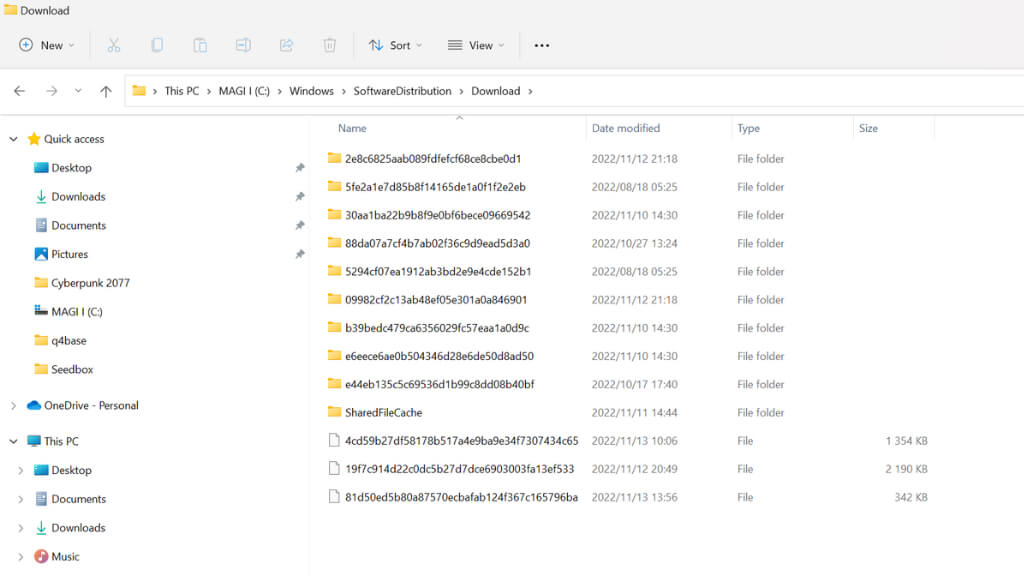This screenshot has width=1024, height=576.
Task: Open Cyberpunk 2077 in Quick access
Action: pos(90,283)
